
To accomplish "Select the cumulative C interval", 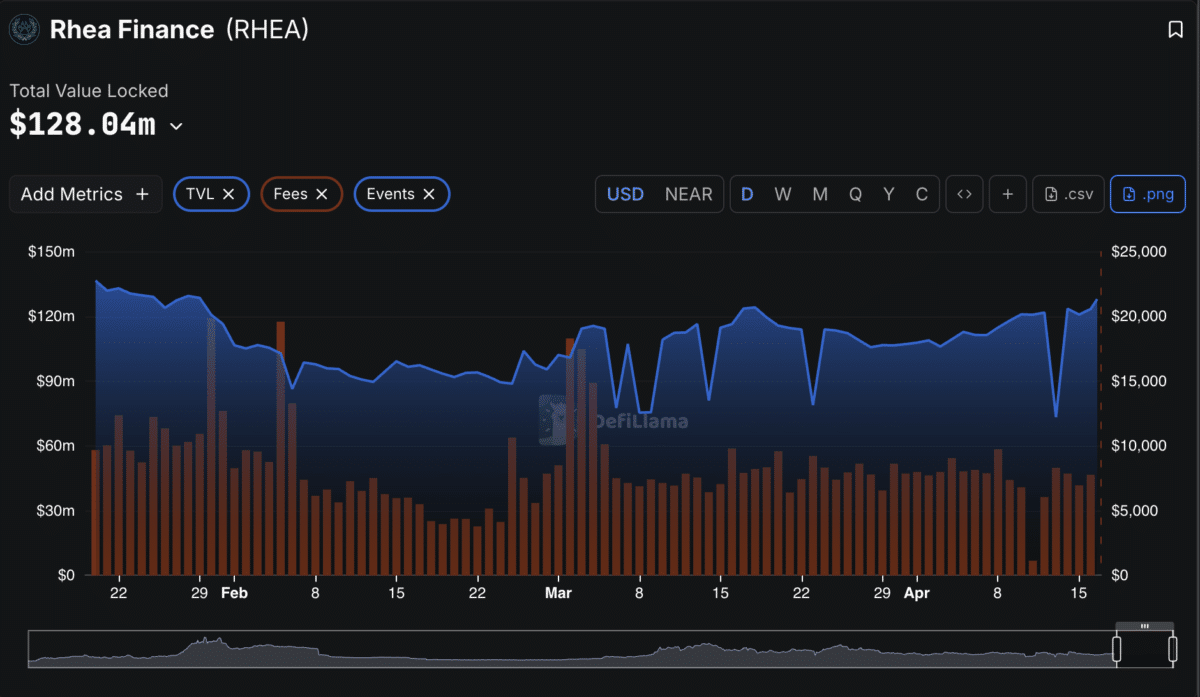I will pos(922,194).
